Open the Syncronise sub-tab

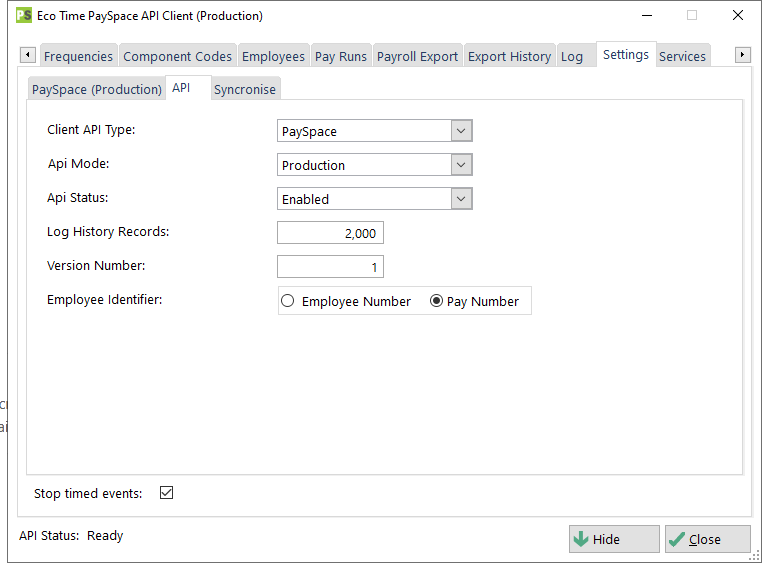(245, 89)
